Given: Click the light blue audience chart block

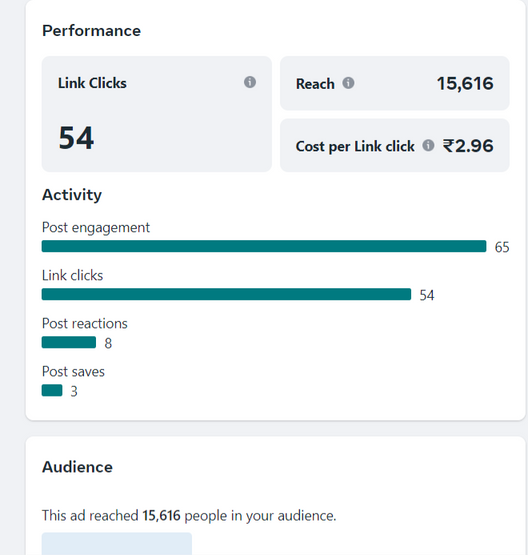Looking at the screenshot, I should [117, 544].
